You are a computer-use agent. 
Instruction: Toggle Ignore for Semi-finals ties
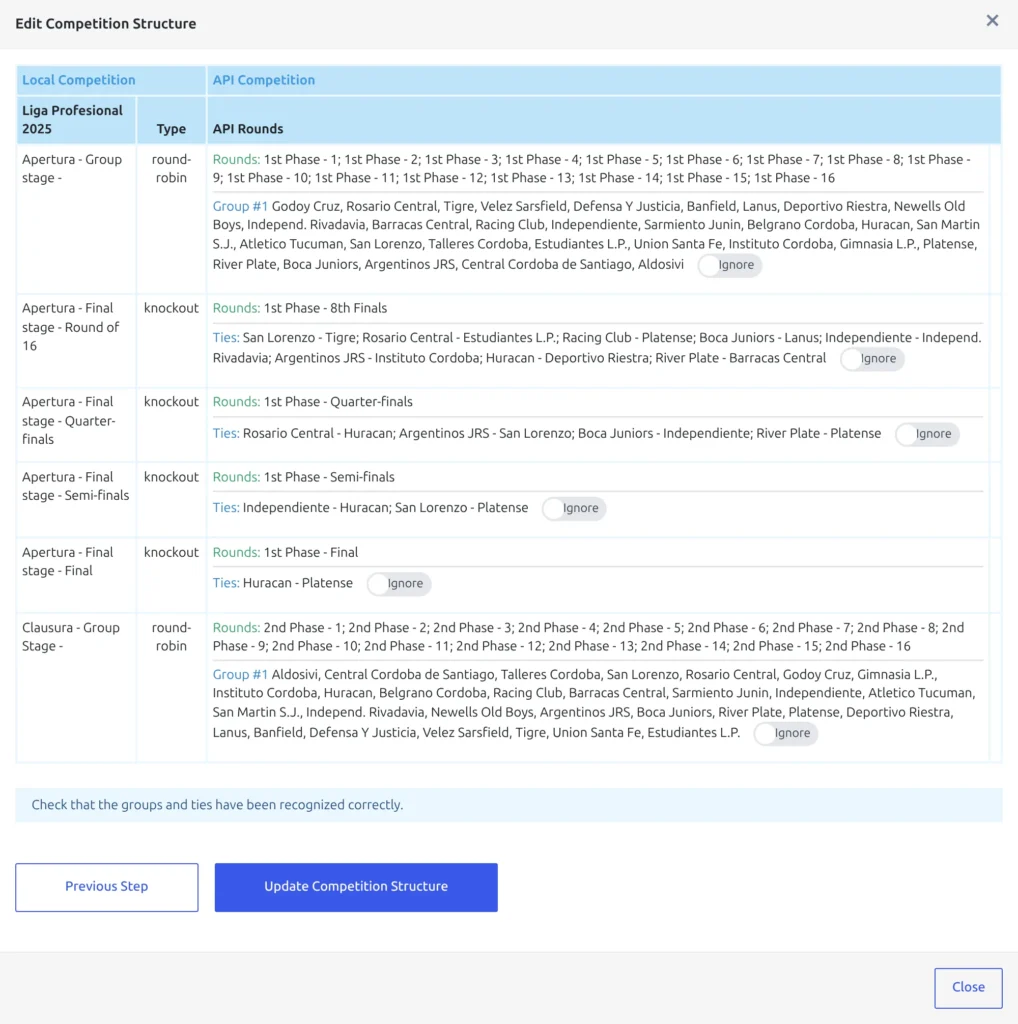point(573,508)
